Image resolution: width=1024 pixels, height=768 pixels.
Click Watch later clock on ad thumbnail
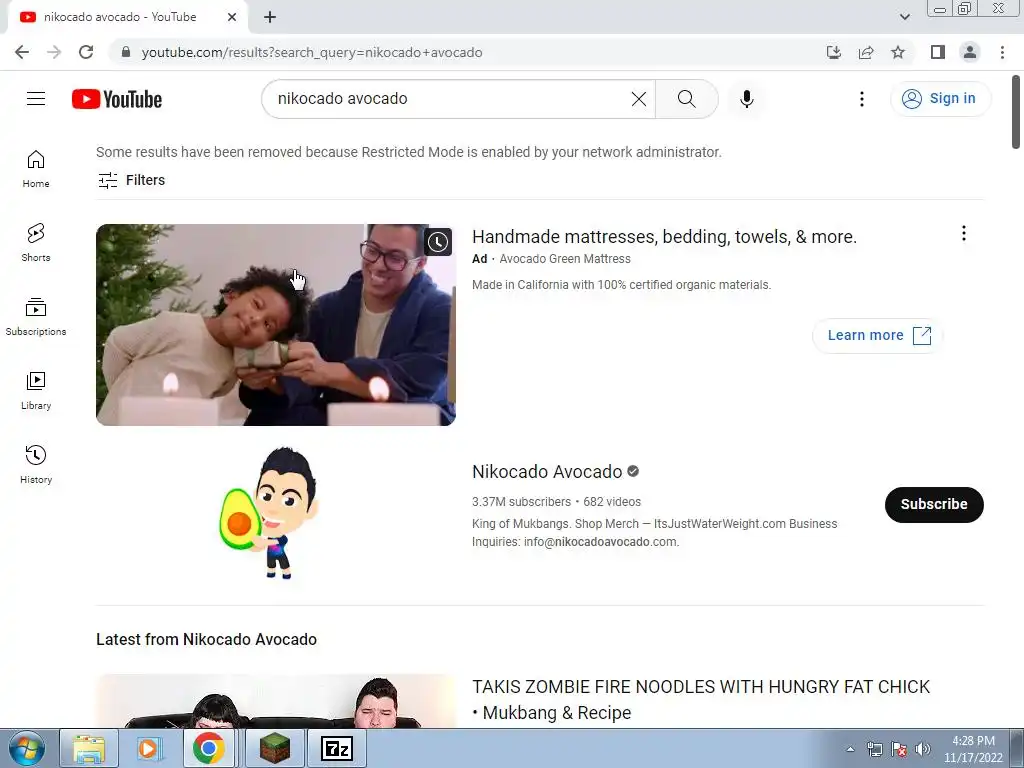(x=438, y=242)
